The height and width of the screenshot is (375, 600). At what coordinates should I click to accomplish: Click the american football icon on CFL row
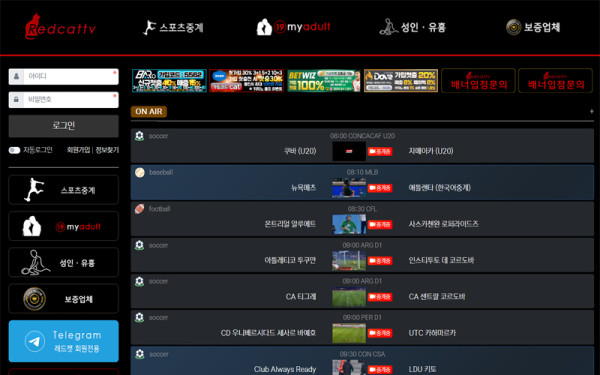pos(140,209)
